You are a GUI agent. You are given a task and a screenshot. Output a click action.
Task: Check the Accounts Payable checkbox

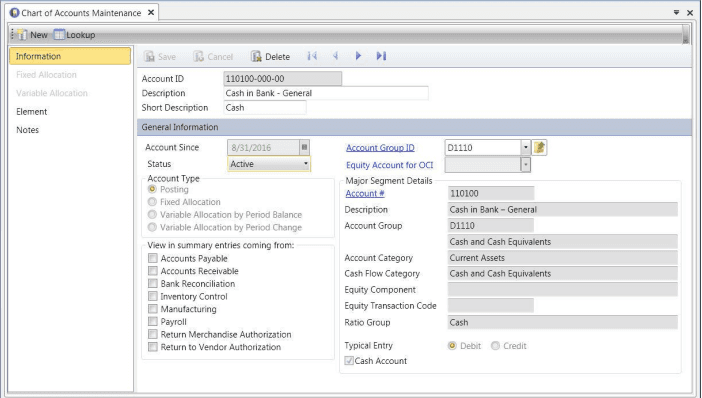tap(153, 258)
